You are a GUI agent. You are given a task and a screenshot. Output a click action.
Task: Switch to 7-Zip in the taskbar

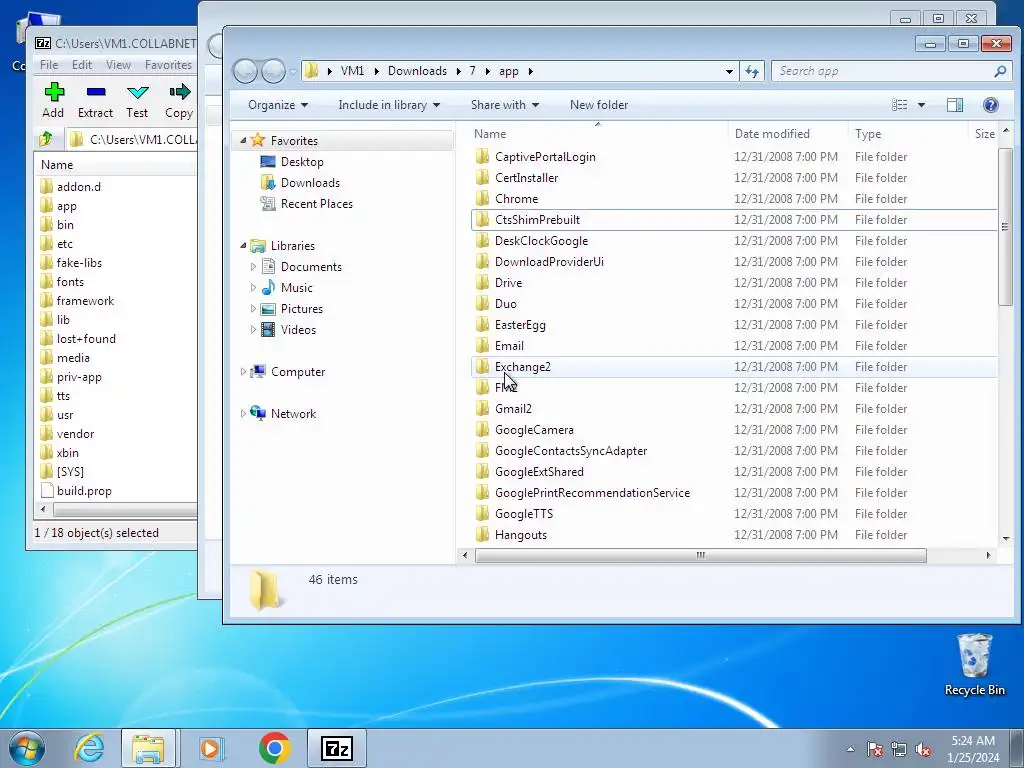[336, 748]
